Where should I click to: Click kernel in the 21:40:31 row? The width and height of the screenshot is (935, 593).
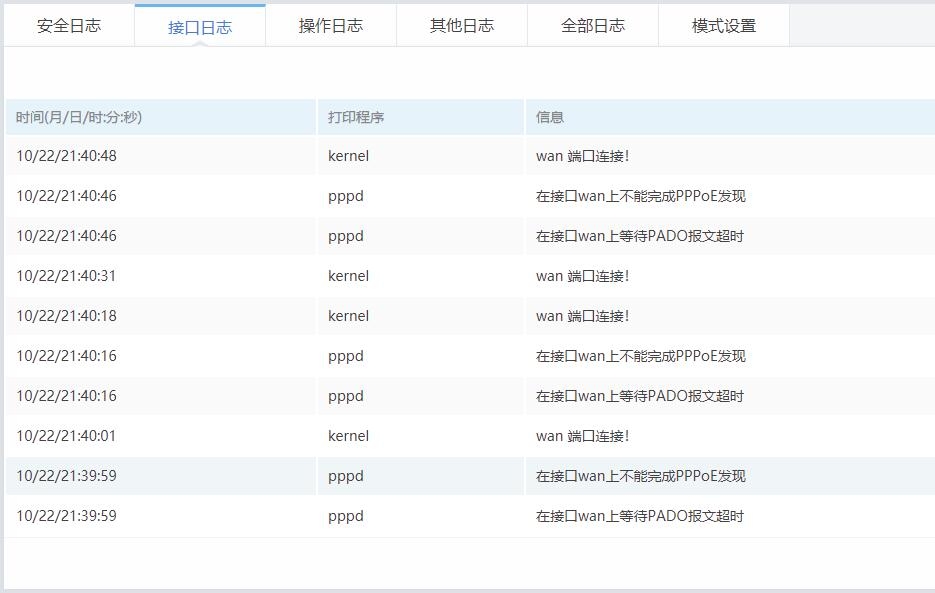pyautogui.click(x=348, y=276)
